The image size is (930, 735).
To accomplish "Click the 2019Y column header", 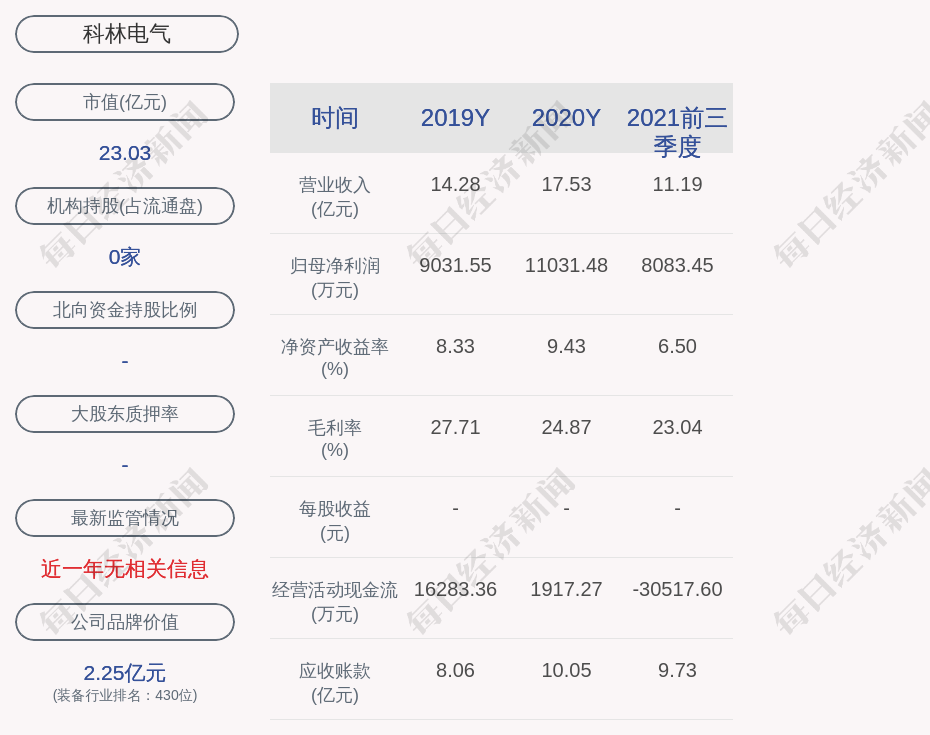I will point(455,118).
